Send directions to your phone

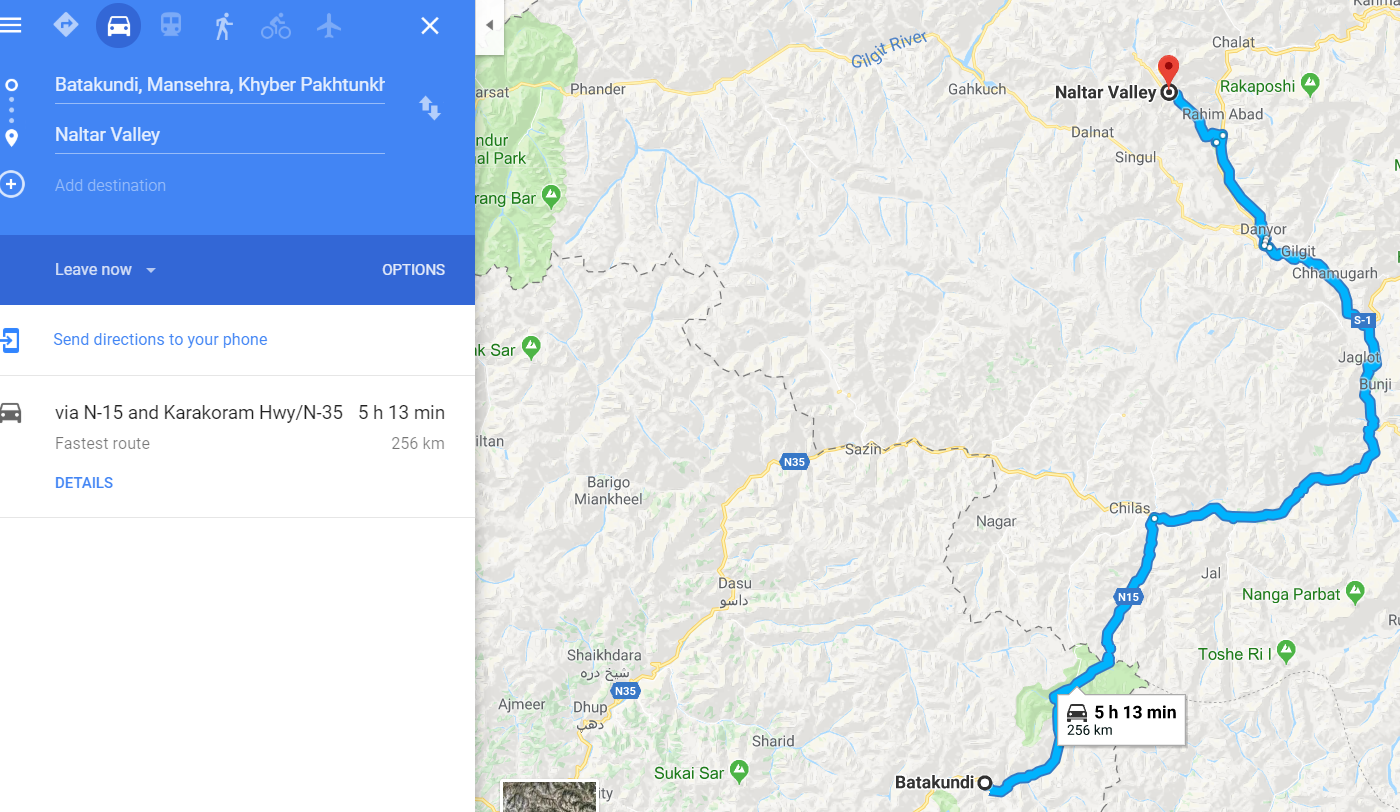160,340
